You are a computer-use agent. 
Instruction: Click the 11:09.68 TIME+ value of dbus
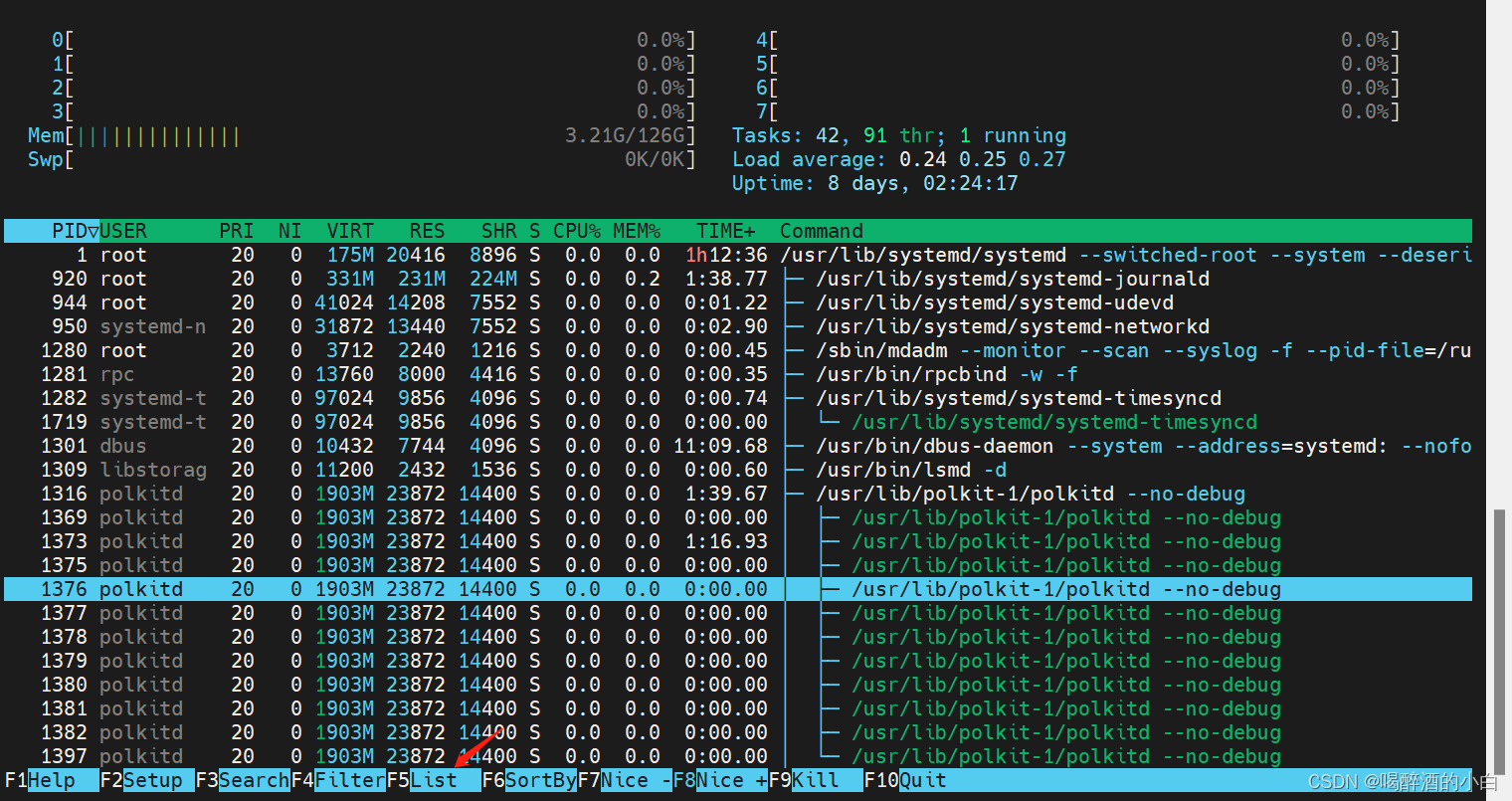point(720,446)
